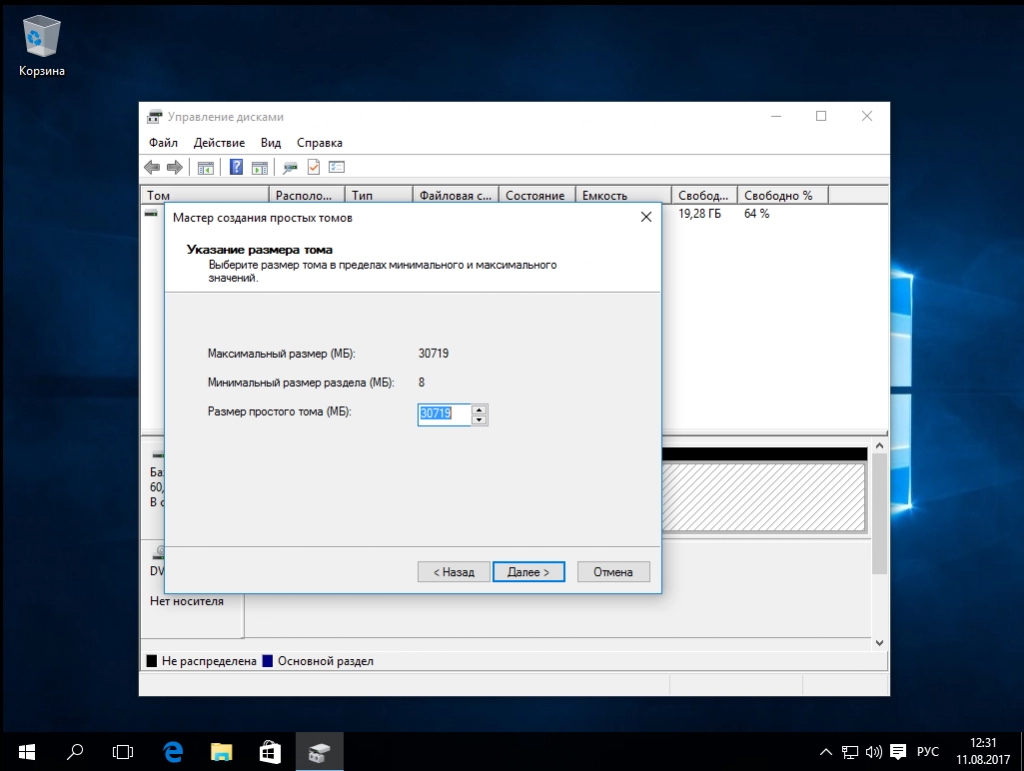Click the show/hide console tree toolbar icon
1024x771 pixels.
click(x=205, y=167)
